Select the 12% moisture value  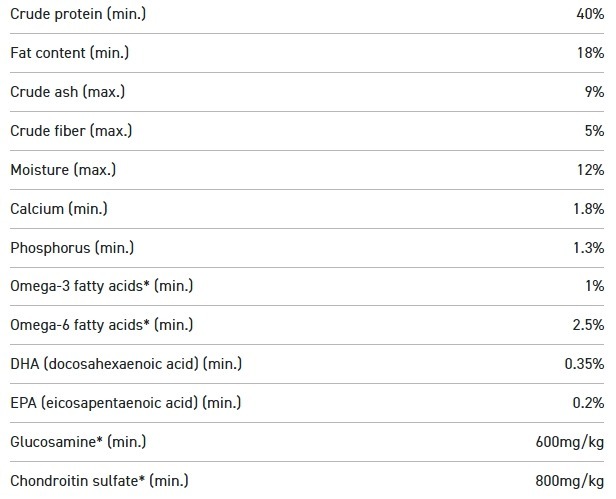pos(590,170)
